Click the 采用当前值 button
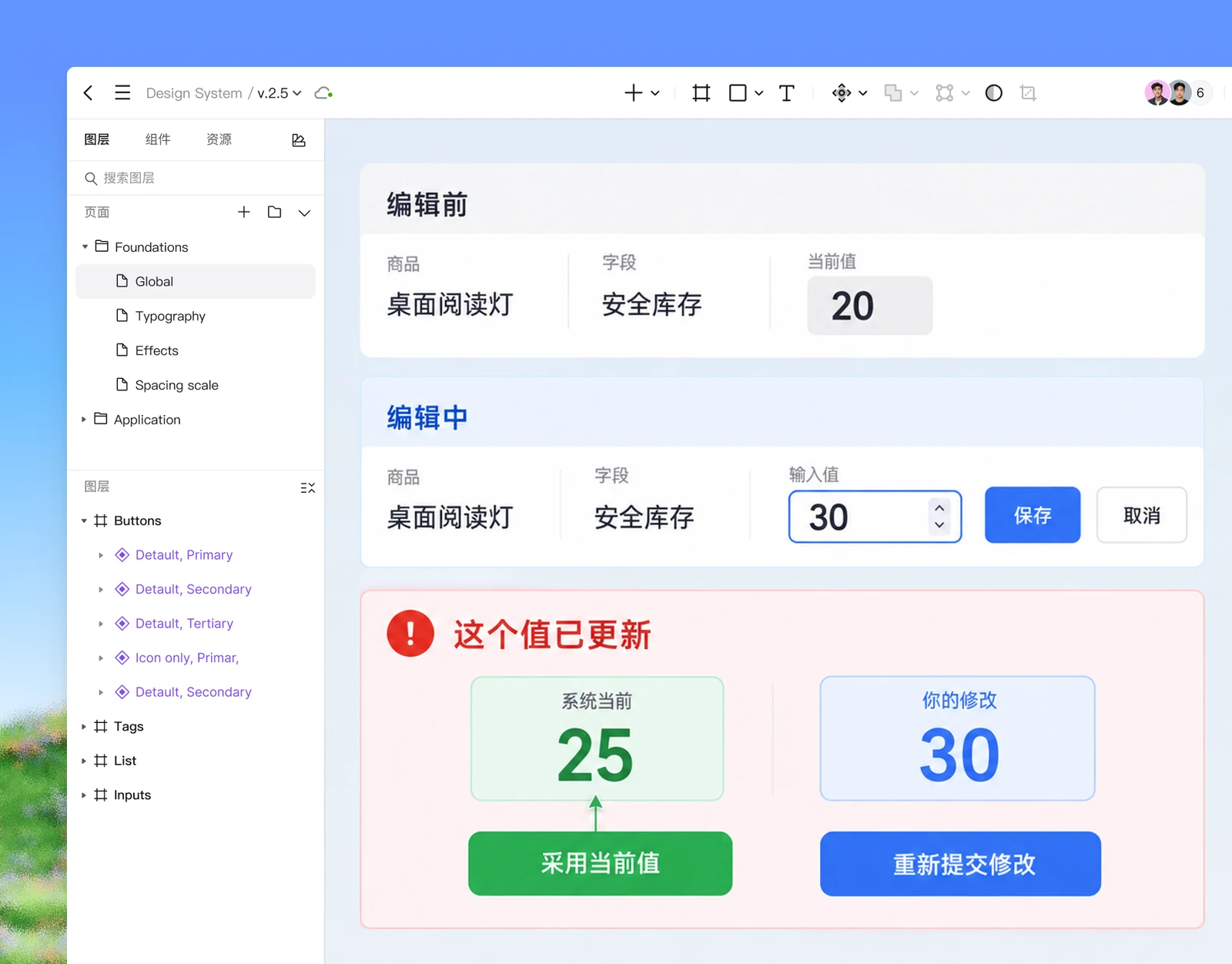This screenshot has height=964, width=1232. [600, 863]
